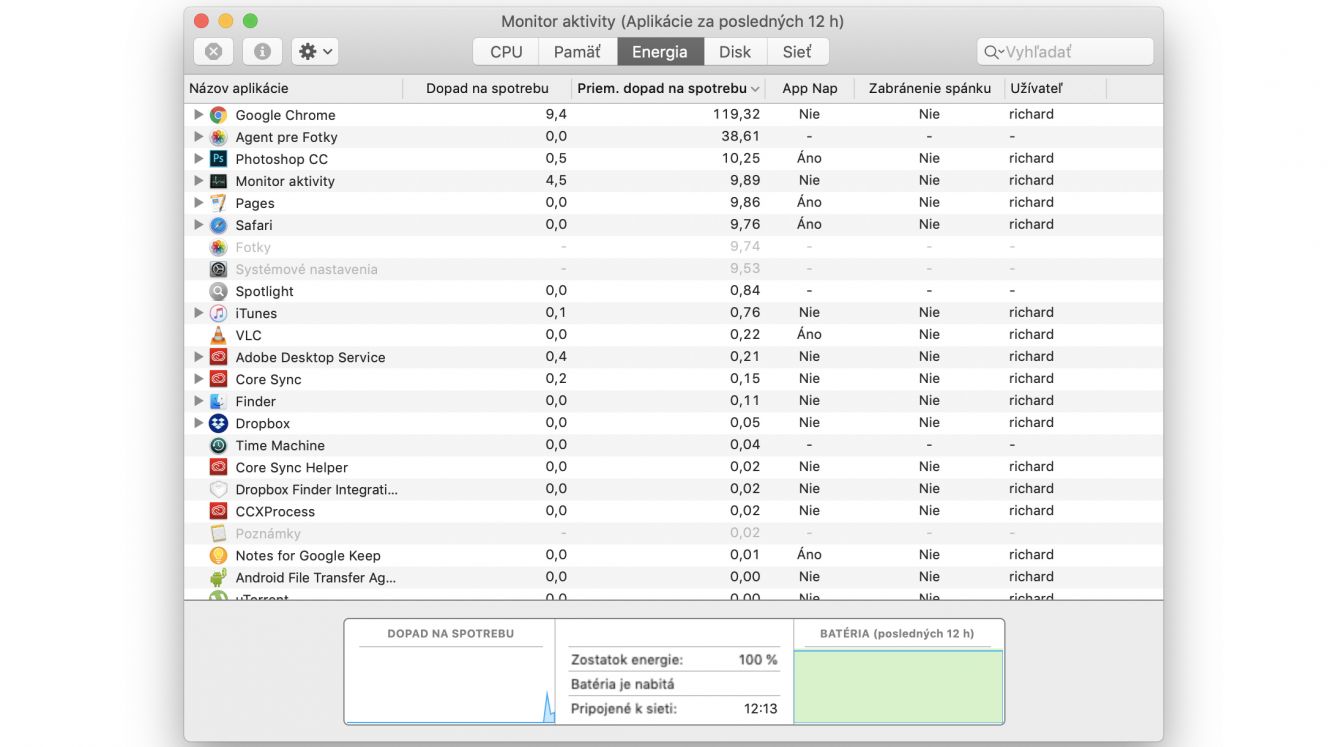Click the Monitor aktivity row icon
Image resolution: width=1328 pixels, height=747 pixels.
[x=218, y=181]
